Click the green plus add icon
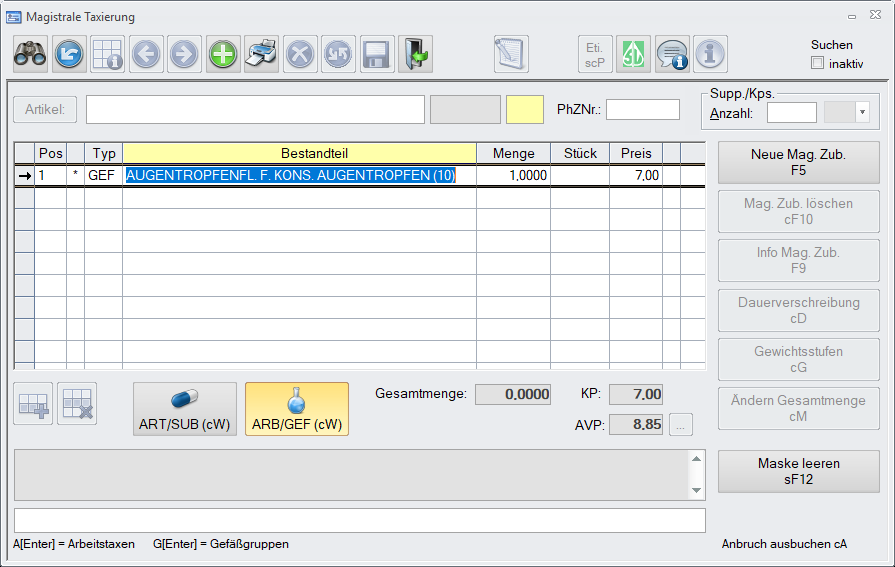895x567 pixels. pyautogui.click(x=223, y=54)
